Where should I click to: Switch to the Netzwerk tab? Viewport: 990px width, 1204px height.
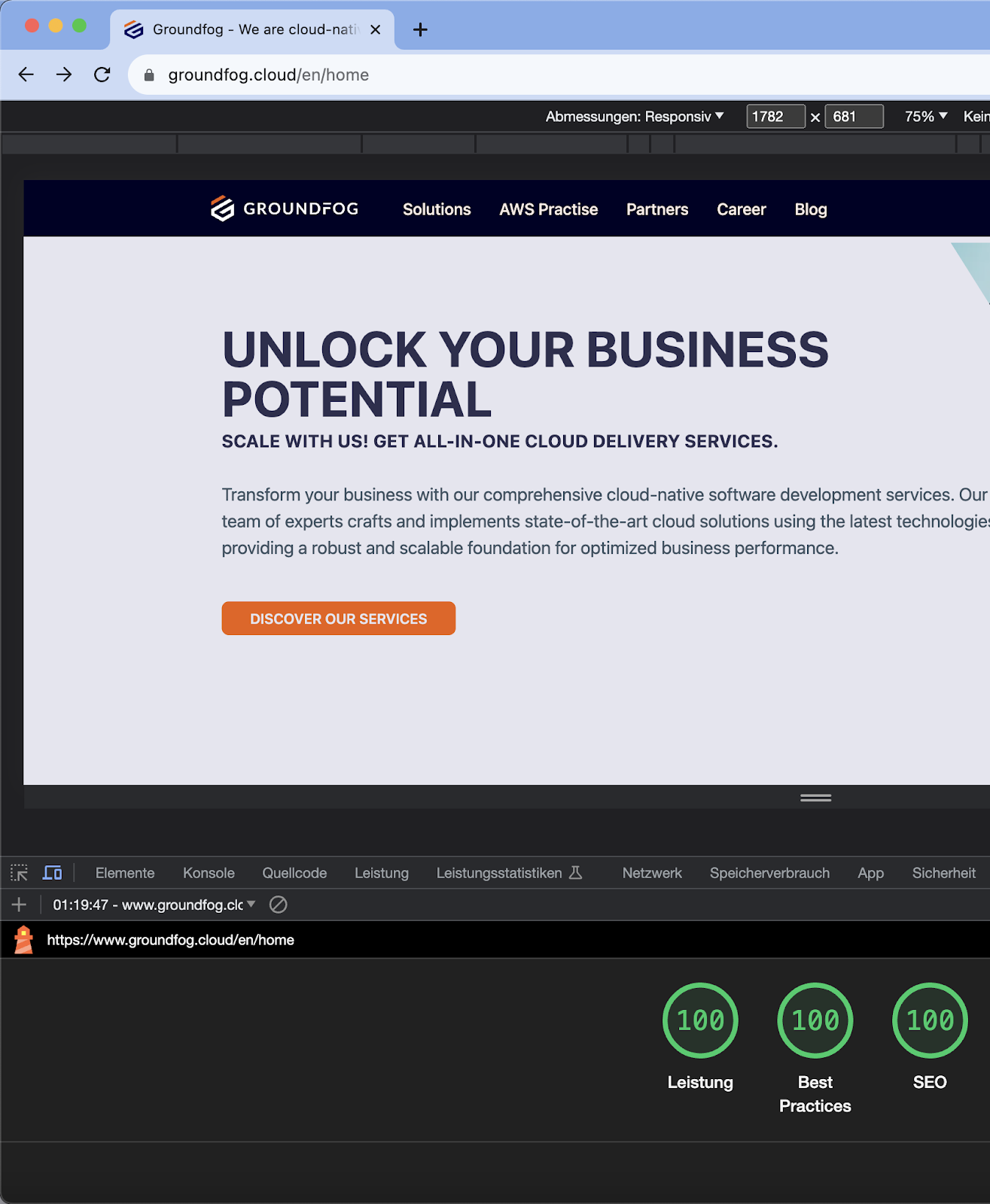652,873
